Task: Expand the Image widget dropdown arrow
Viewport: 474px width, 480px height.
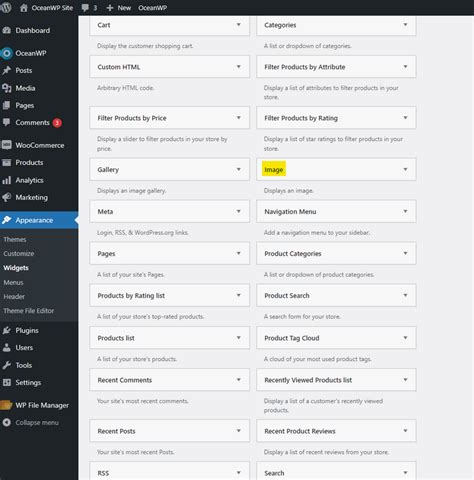Action: click(x=405, y=169)
